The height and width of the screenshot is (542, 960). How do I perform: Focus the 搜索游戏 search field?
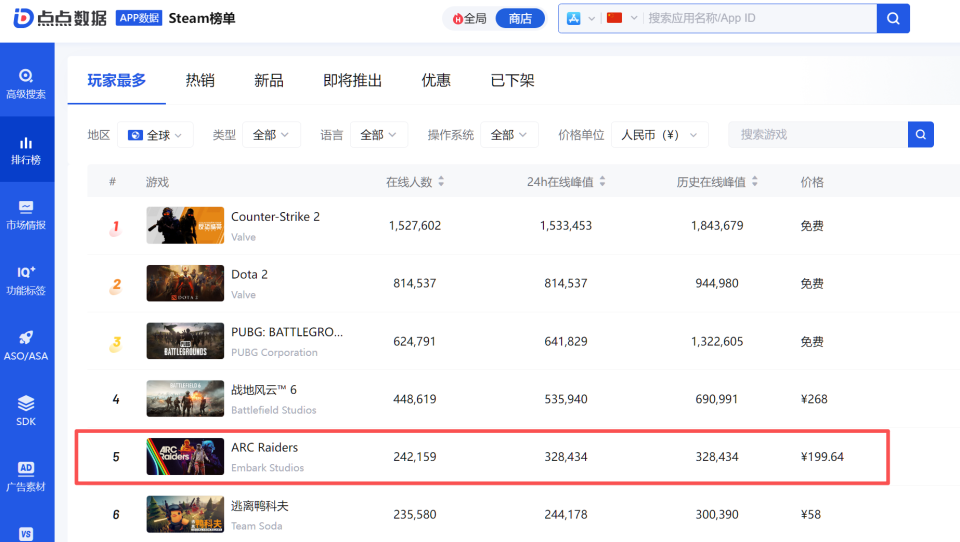pos(817,135)
